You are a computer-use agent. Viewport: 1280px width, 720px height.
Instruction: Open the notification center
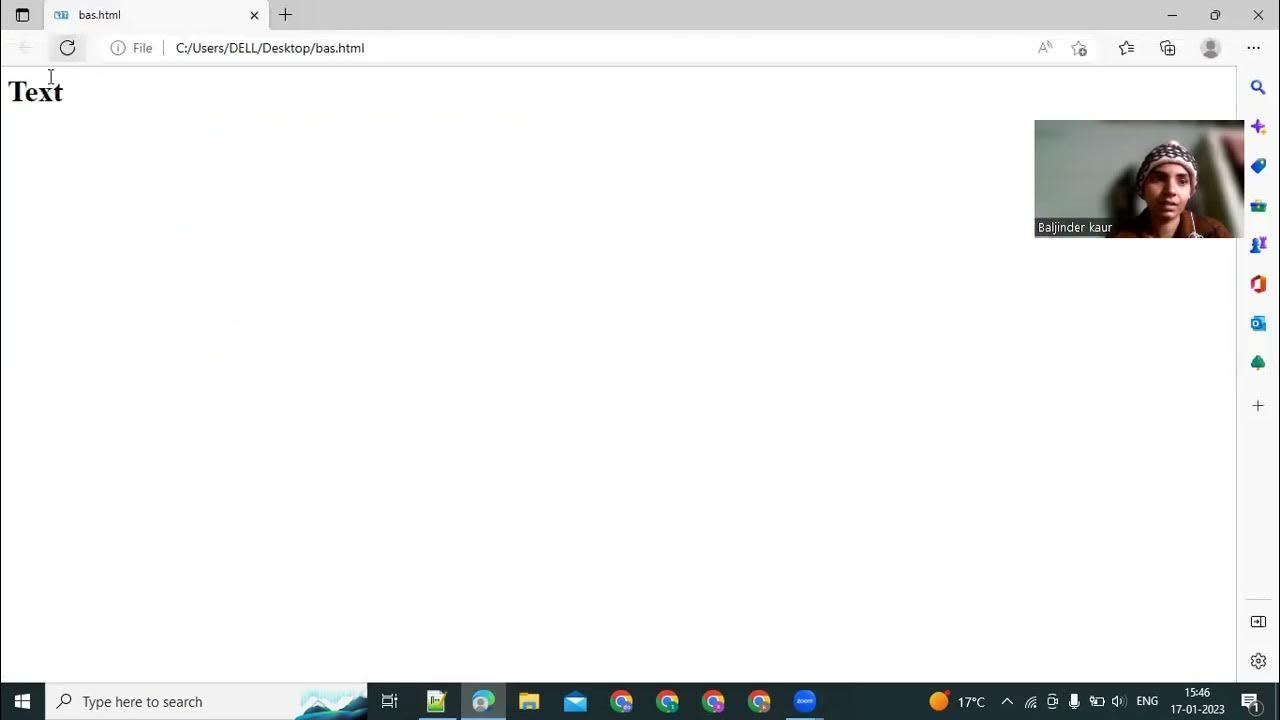pyautogui.click(x=1250, y=701)
